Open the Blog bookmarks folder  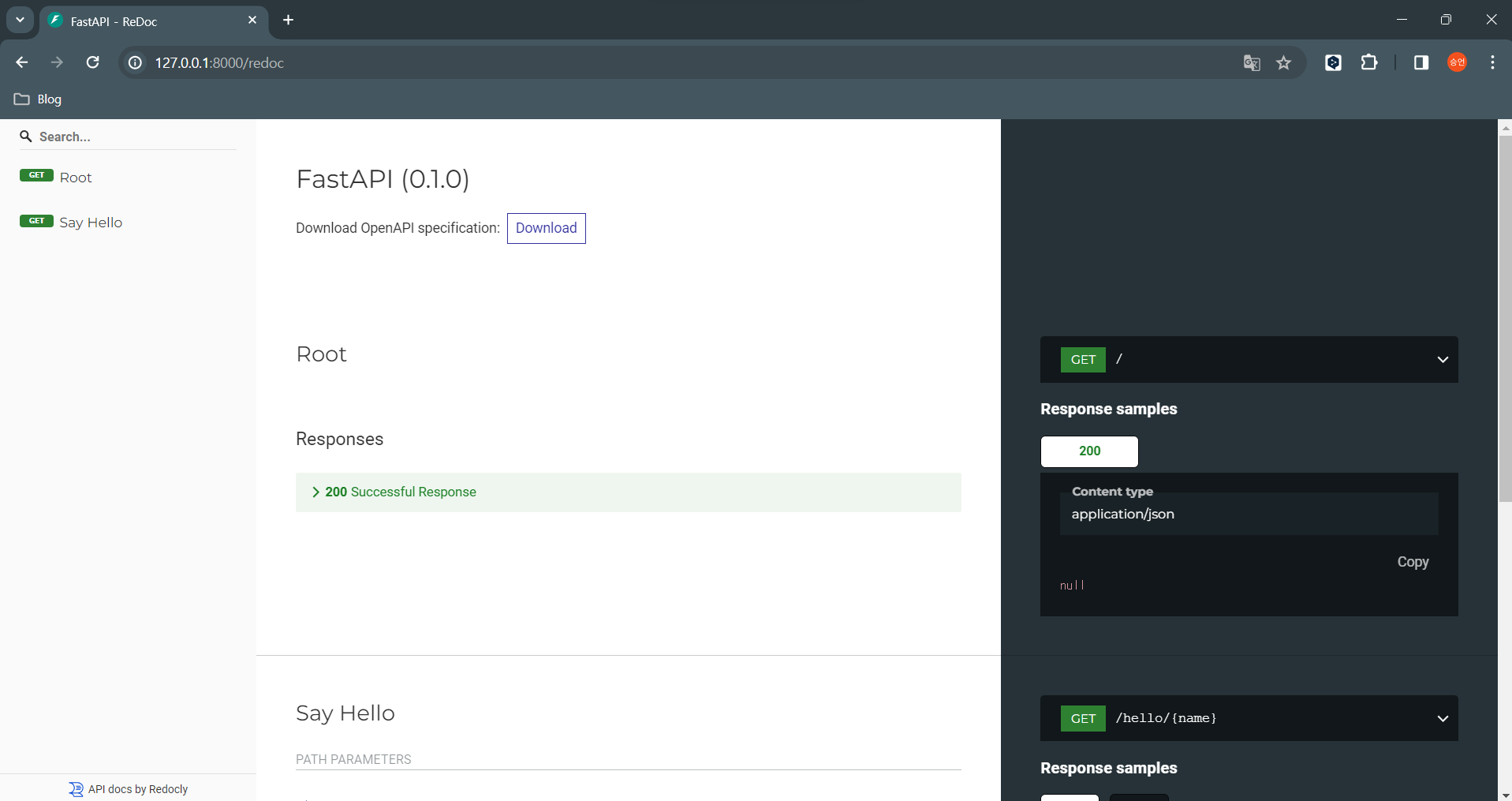(x=38, y=99)
